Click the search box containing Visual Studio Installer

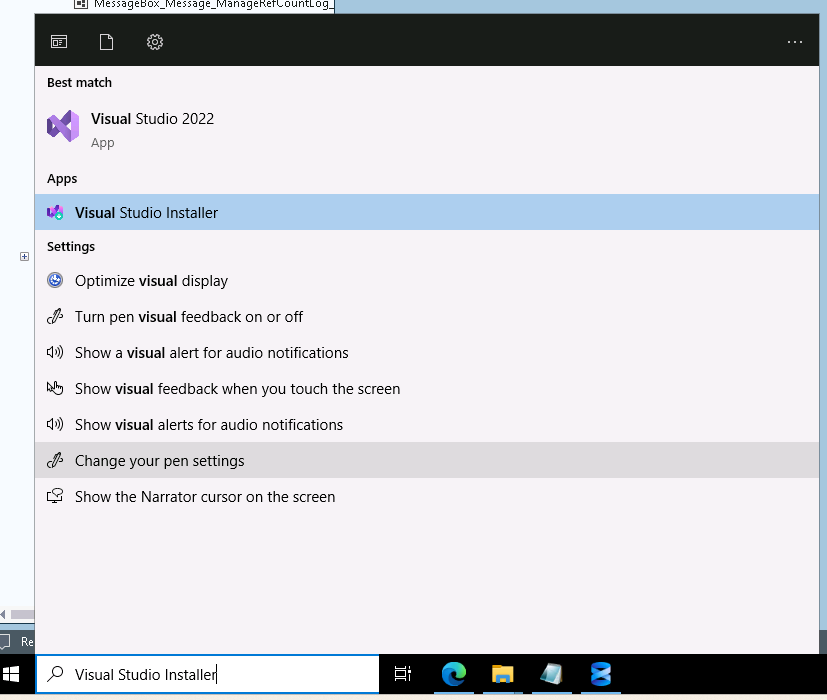(x=208, y=674)
